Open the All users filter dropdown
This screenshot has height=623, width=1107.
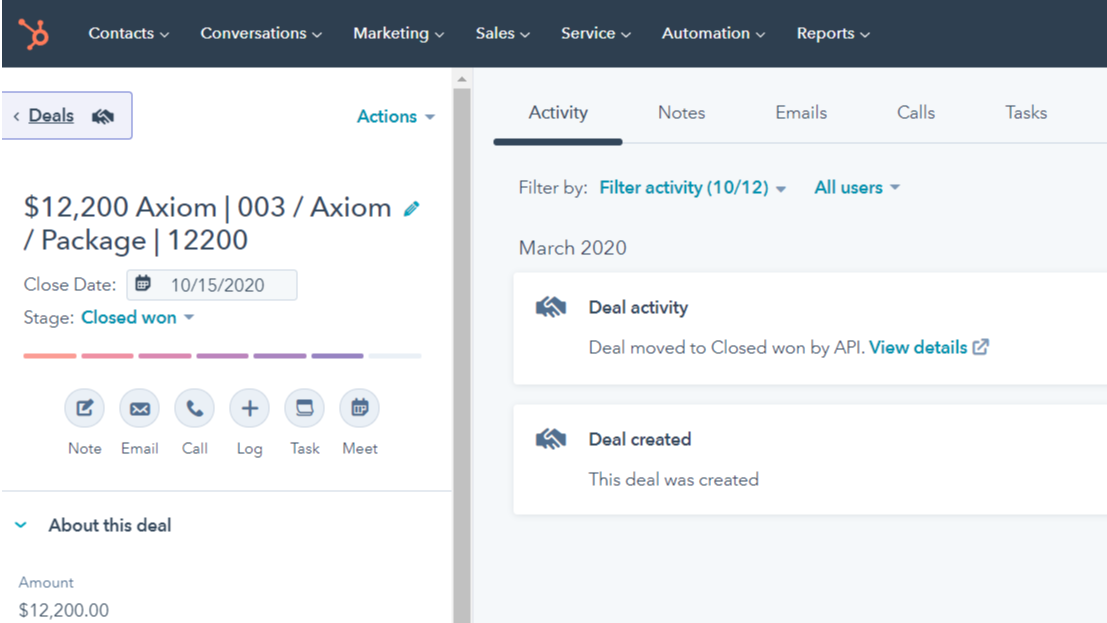856,188
